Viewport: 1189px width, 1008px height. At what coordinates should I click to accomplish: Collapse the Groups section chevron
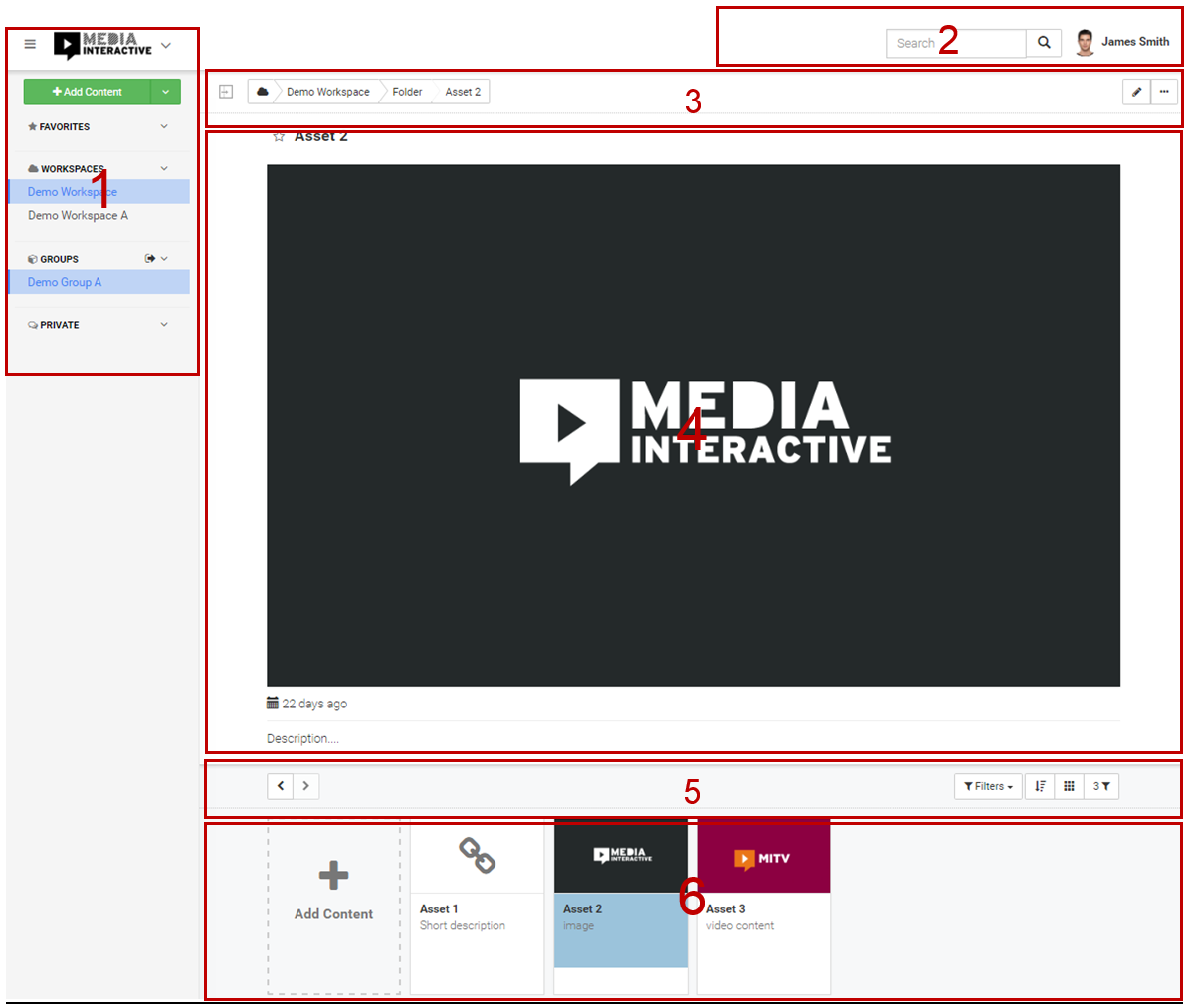(x=164, y=259)
